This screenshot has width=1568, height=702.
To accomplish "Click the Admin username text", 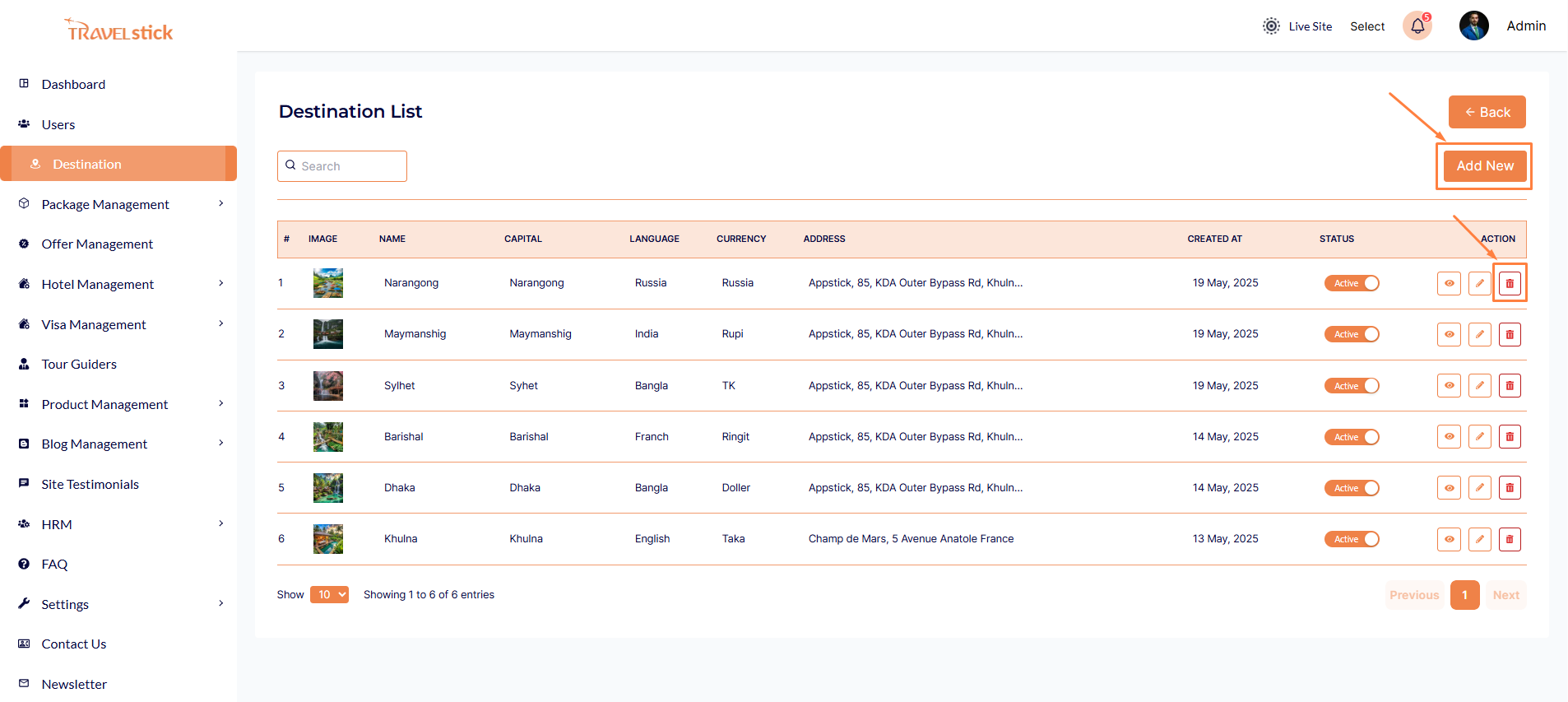I will [x=1526, y=26].
